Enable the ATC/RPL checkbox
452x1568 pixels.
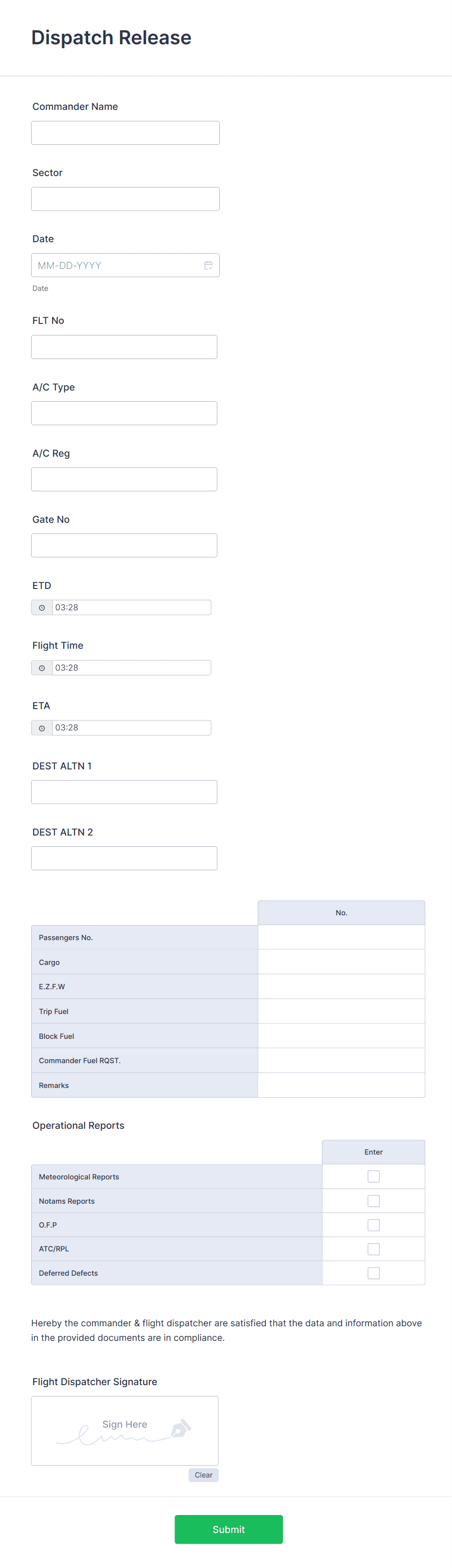(373, 1248)
